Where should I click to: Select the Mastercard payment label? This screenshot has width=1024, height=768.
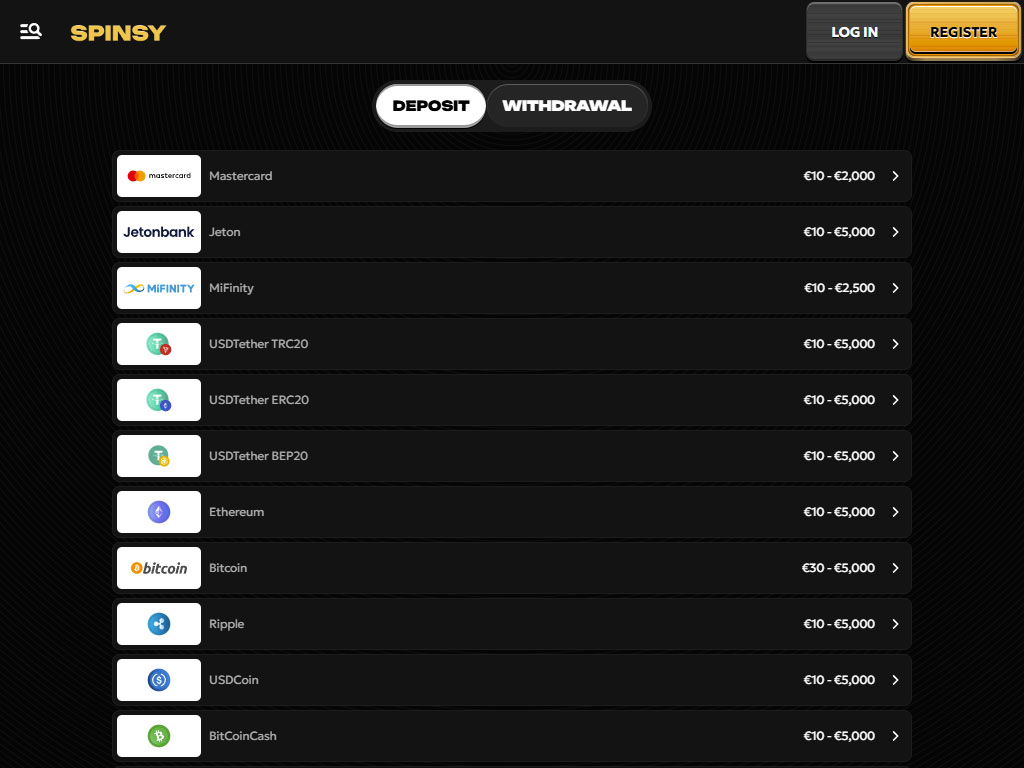(x=240, y=176)
